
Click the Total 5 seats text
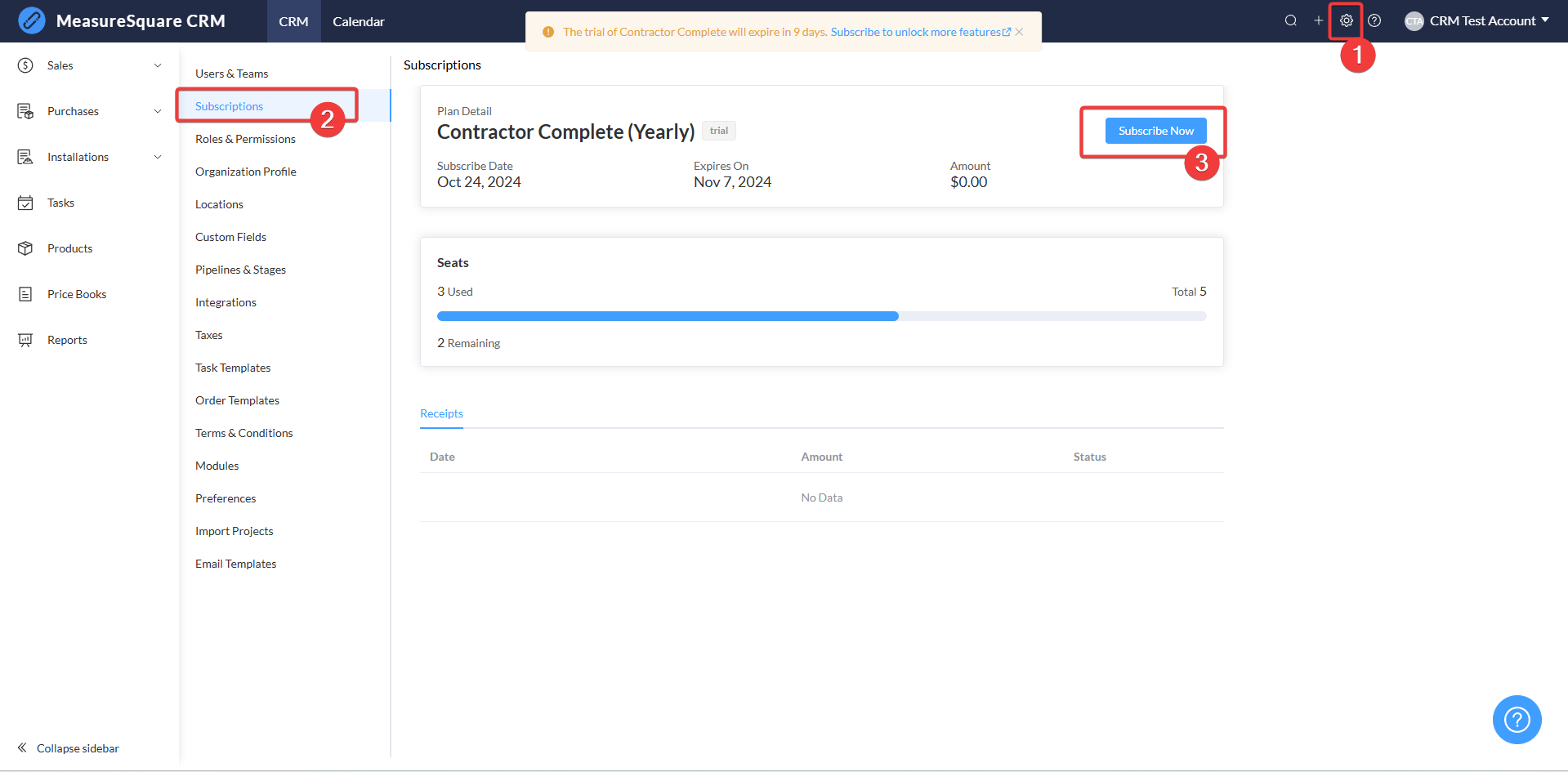coord(1189,292)
